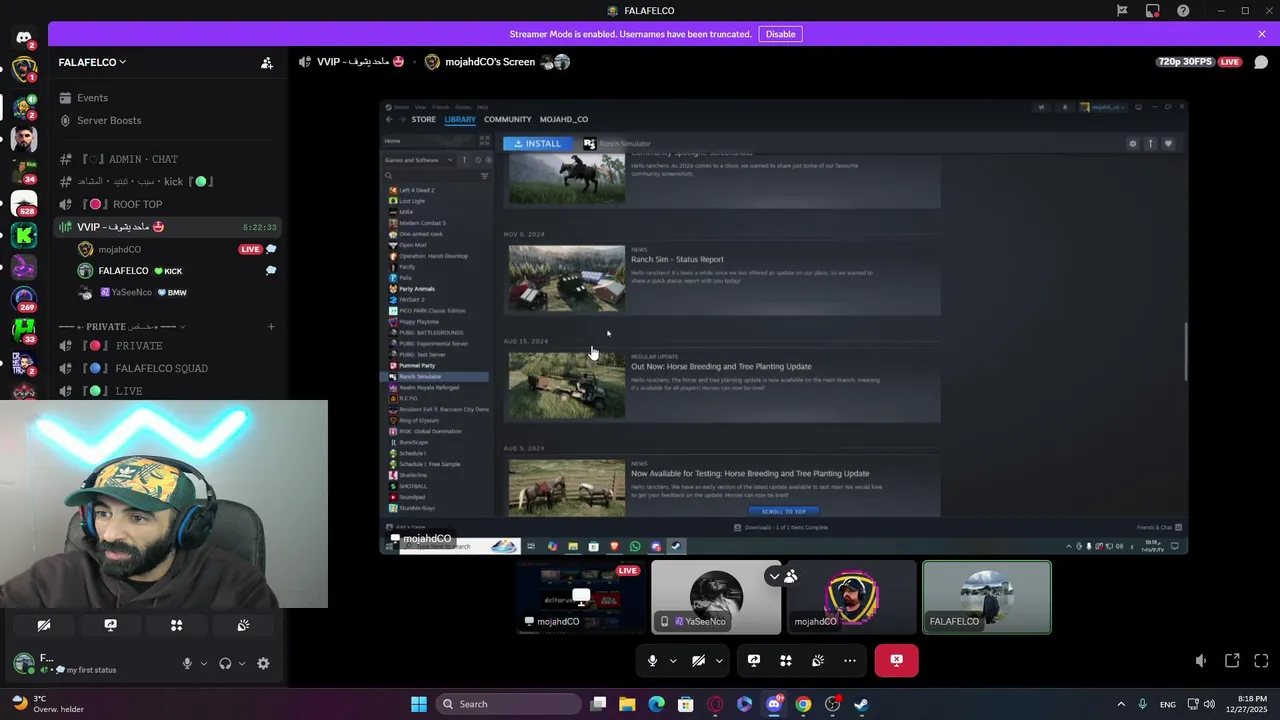Join the FALAFELCO SQUAD voice channel
Screen dimensions: 1280x720
pos(167,368)
